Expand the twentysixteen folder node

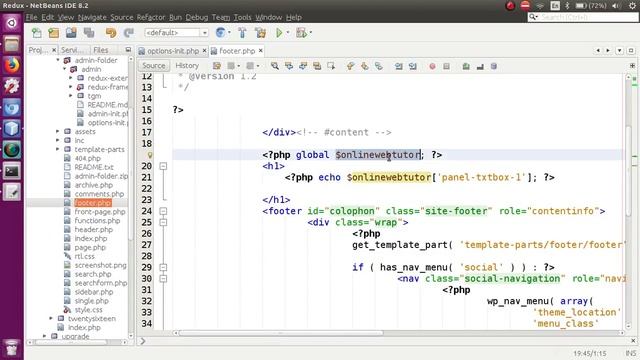[51, 318]
